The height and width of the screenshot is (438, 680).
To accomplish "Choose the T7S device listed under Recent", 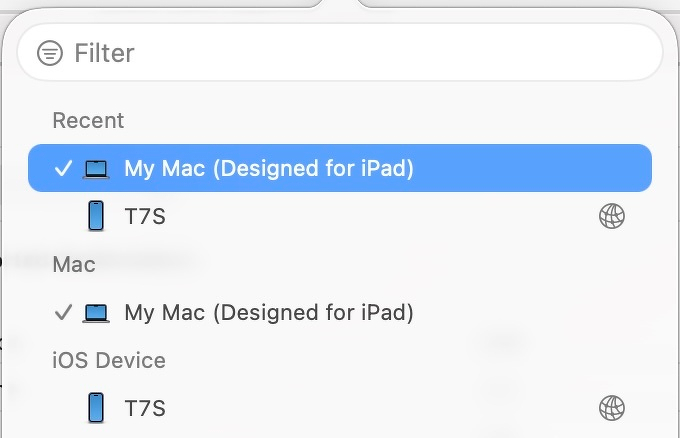I will tap(145, 216).
